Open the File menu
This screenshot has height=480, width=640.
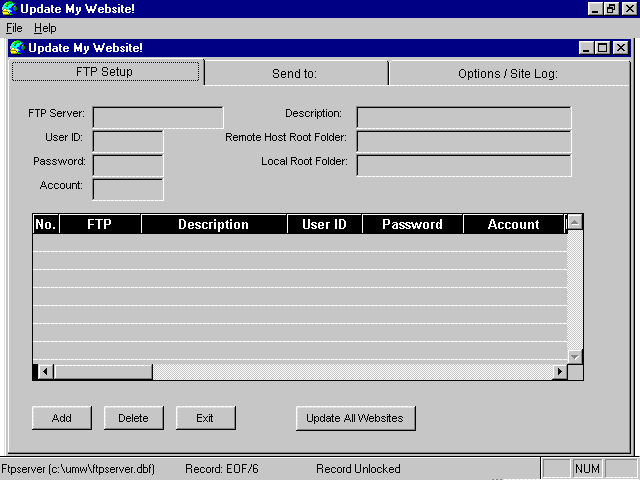(14, 28)
